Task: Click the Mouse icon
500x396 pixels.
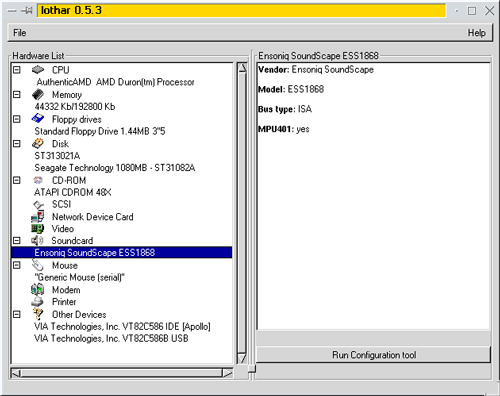Action: [38, 265]
